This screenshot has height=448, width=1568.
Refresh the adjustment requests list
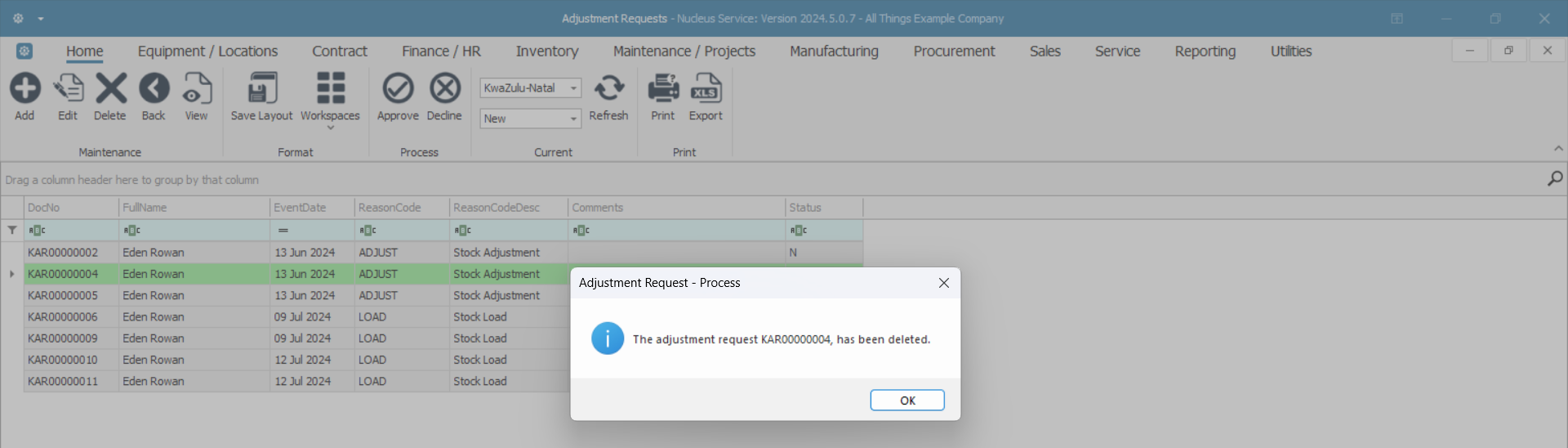point(608,88)
